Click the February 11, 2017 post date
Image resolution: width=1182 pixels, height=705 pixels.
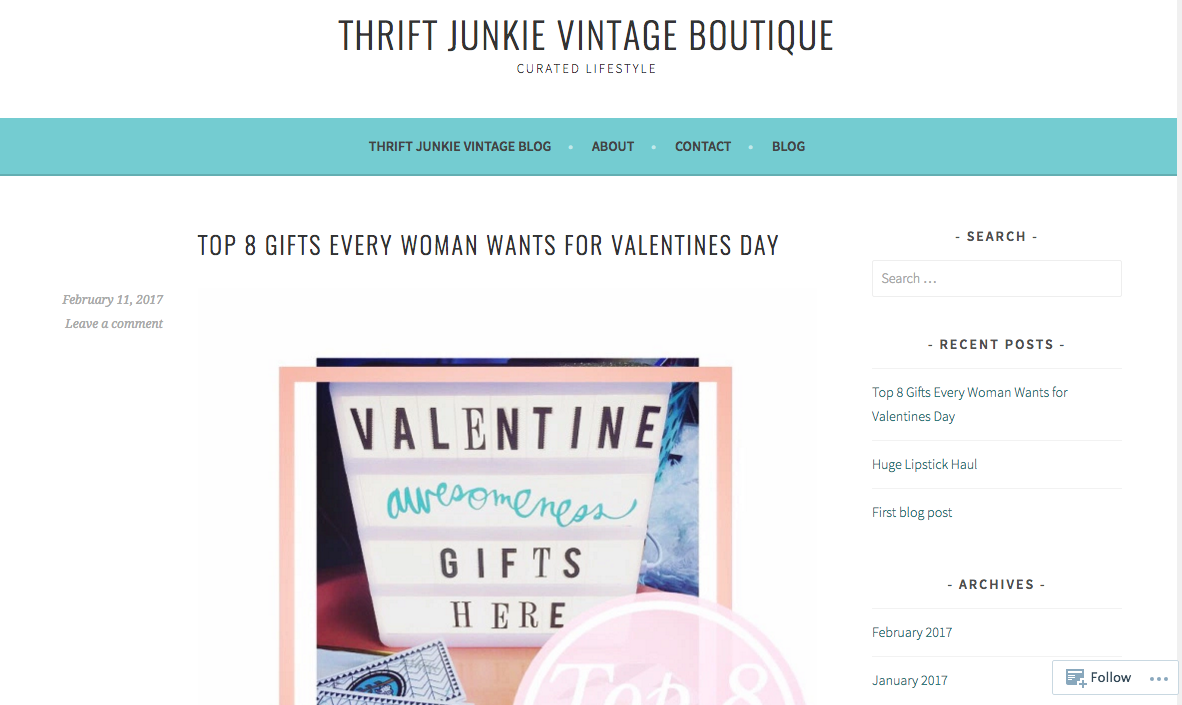(x=112, y=299)
